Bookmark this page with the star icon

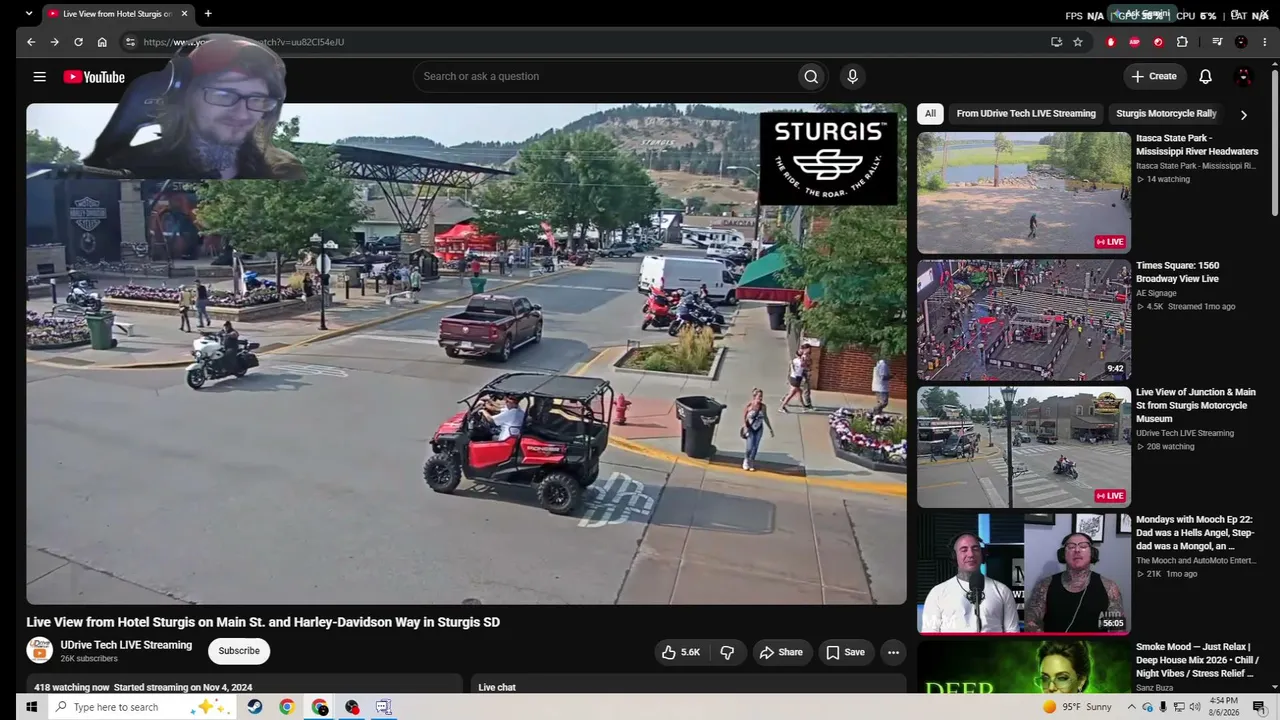[x=1078, y=42]
